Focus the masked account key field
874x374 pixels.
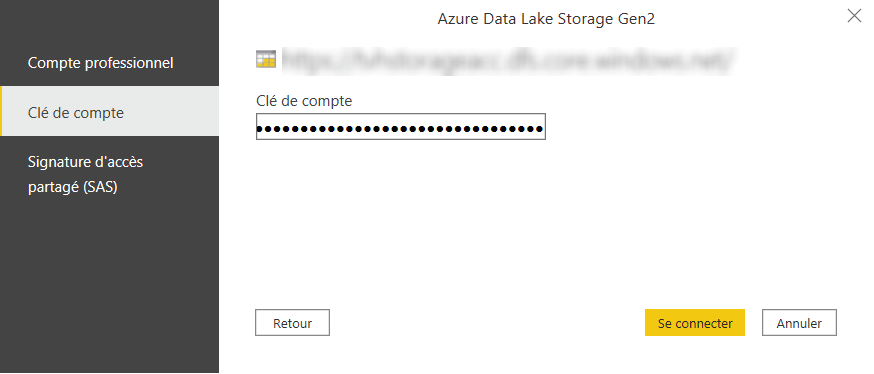[400, 127]
